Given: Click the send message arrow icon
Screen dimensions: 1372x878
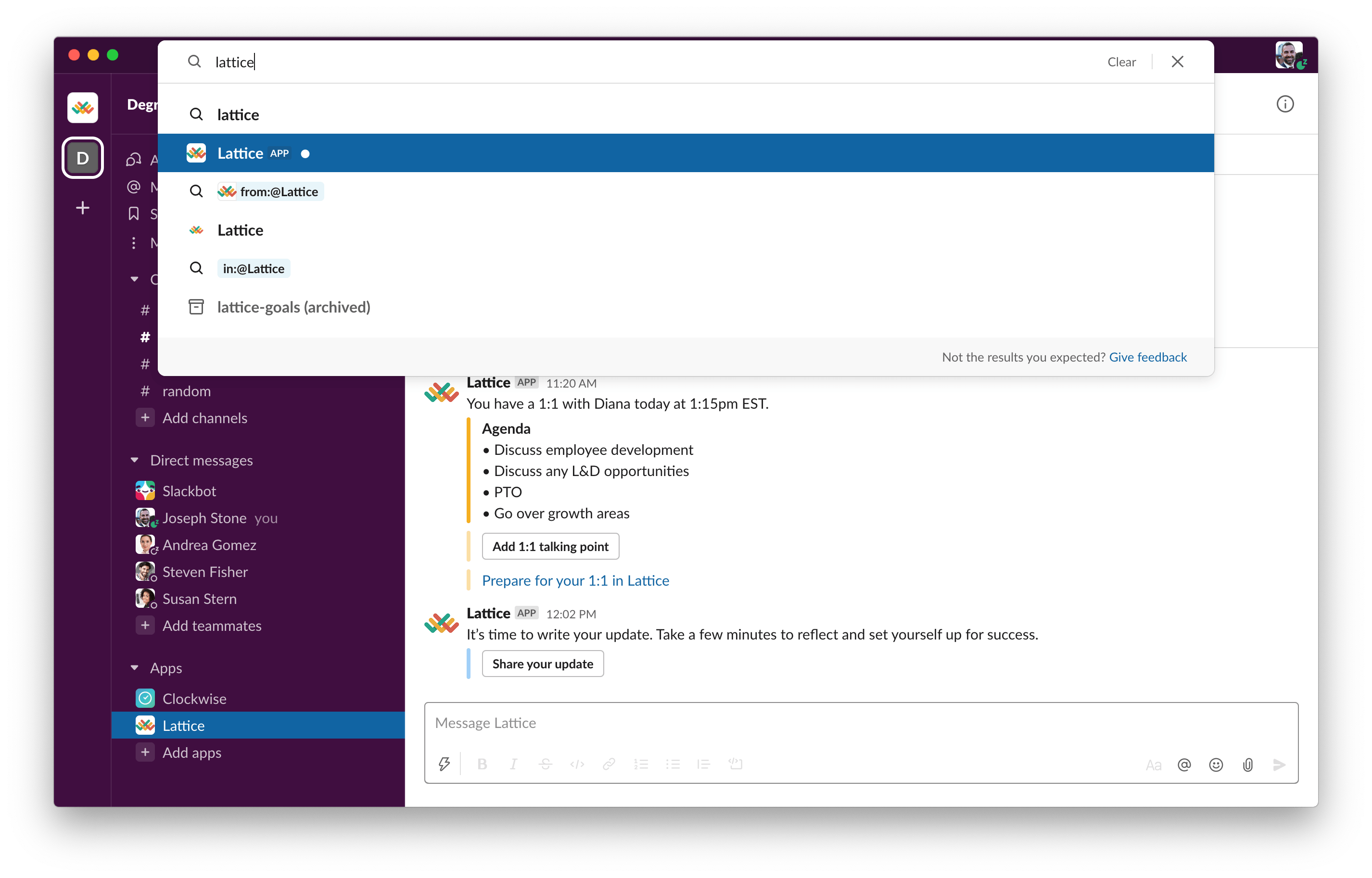Looking at the screenshot, I should 1279,764.
